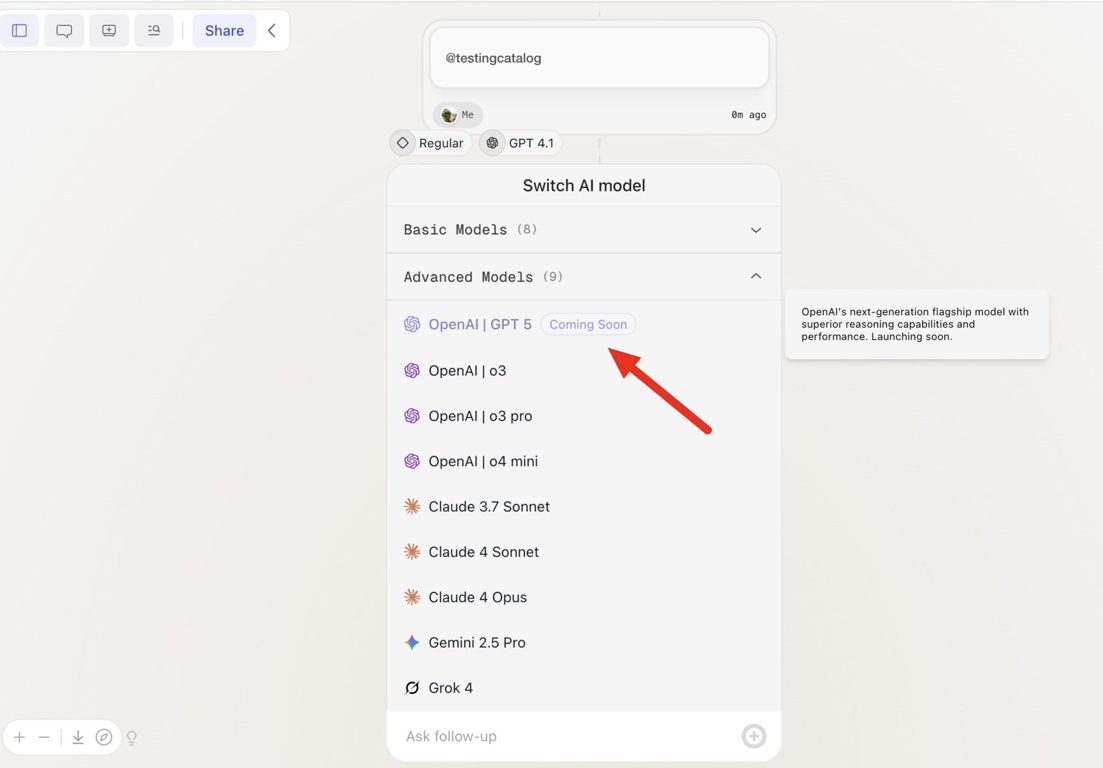Click the Claude 4 Sonnet starburst icon
The image size is (1103, 768).
pyautogui.click(x=412, y=552)
